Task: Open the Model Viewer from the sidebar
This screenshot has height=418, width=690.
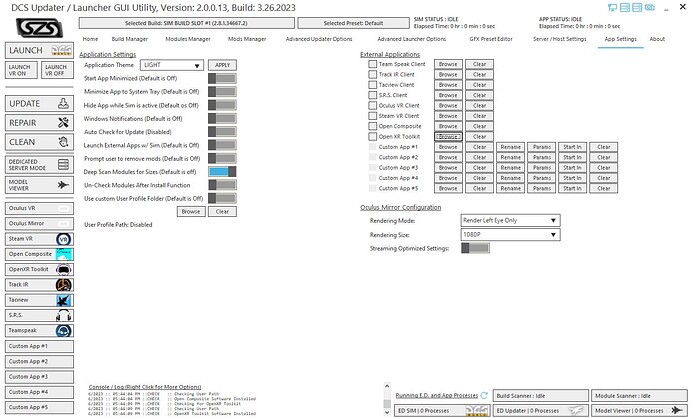Action: coord(39,185)
